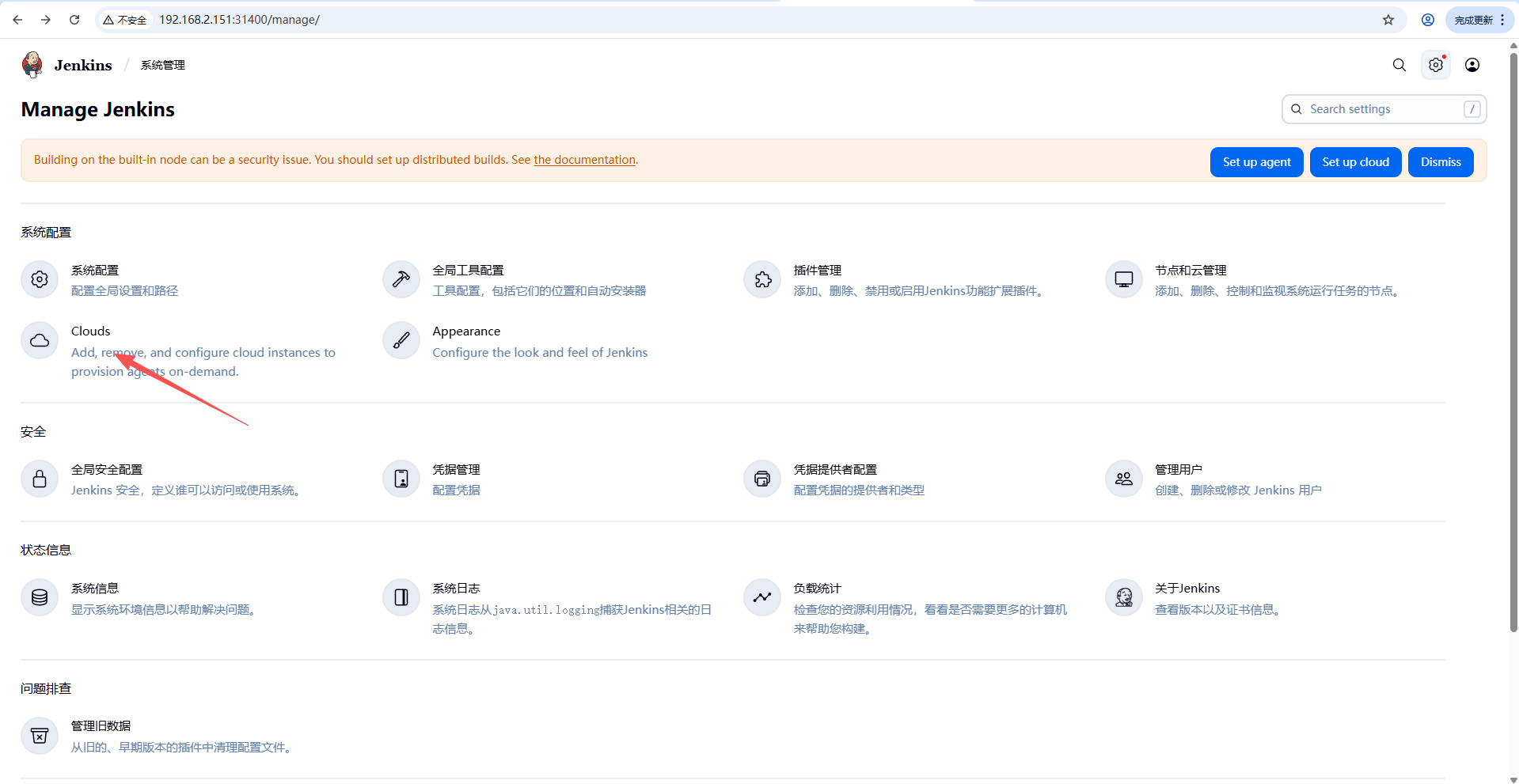Click the Set up cloud button
This screenshot has height=784, width=1519.
pos(1355,162)
